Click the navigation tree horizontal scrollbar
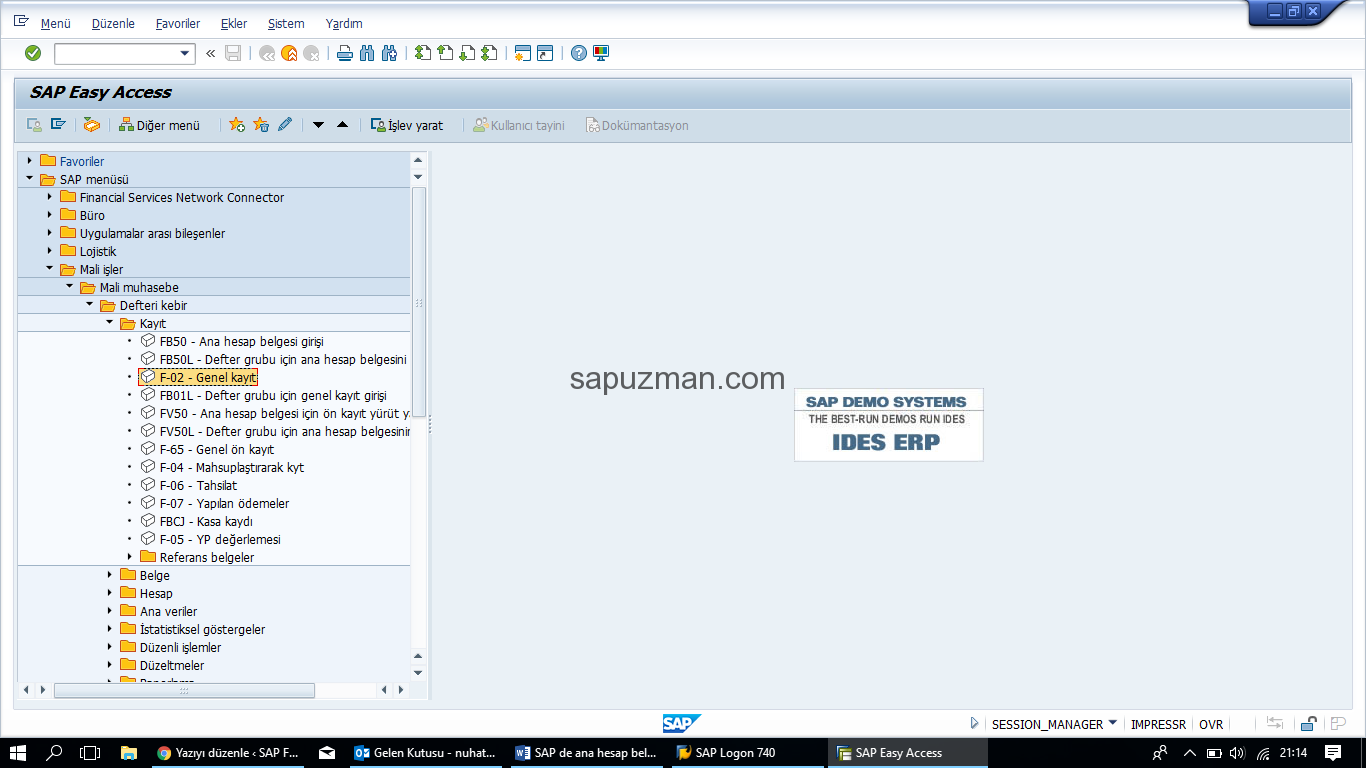Image resolution: width=1366 pixels, height=768 pixels. click(x=184, y=690)
